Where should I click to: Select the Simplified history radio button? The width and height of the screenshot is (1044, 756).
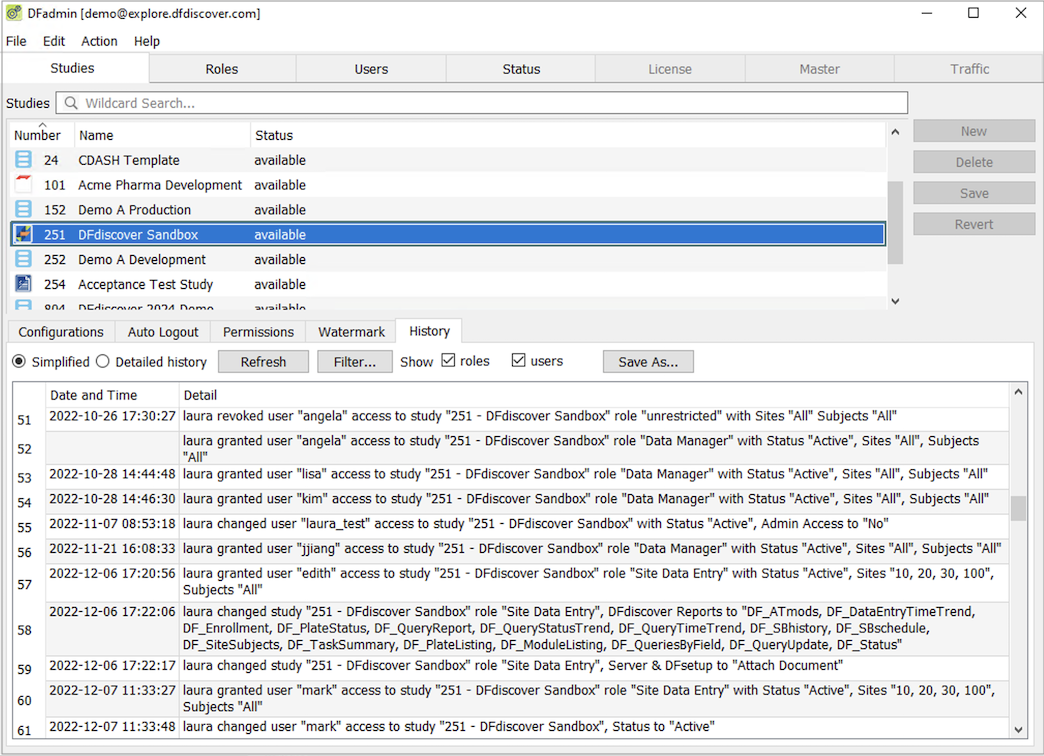[x=19, y=361]
